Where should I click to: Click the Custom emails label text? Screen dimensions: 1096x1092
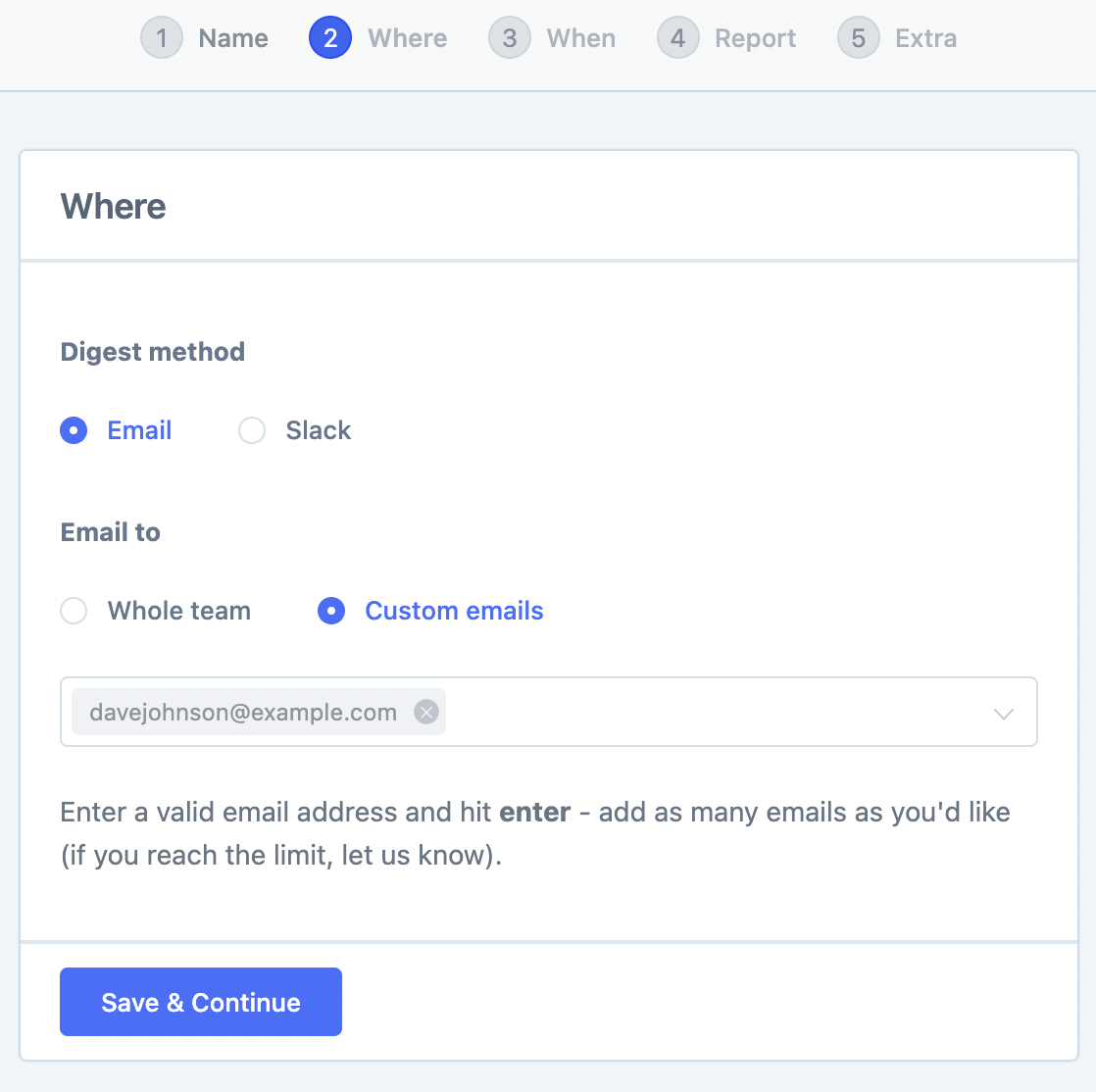pos(454,611)
